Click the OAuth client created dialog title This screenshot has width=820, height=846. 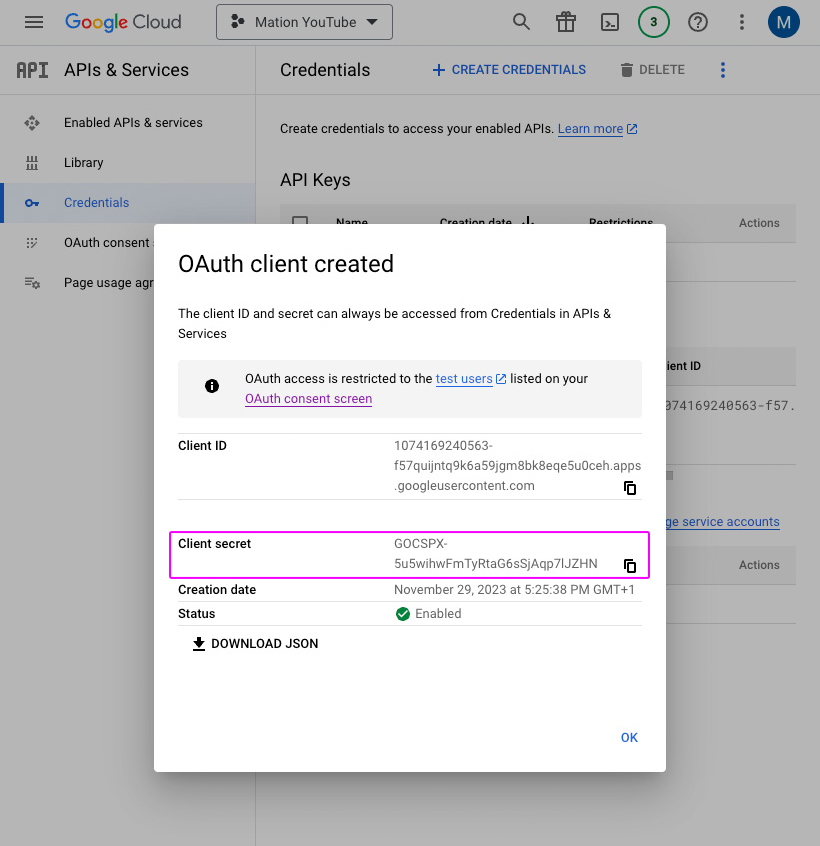(x=286, y=264)
